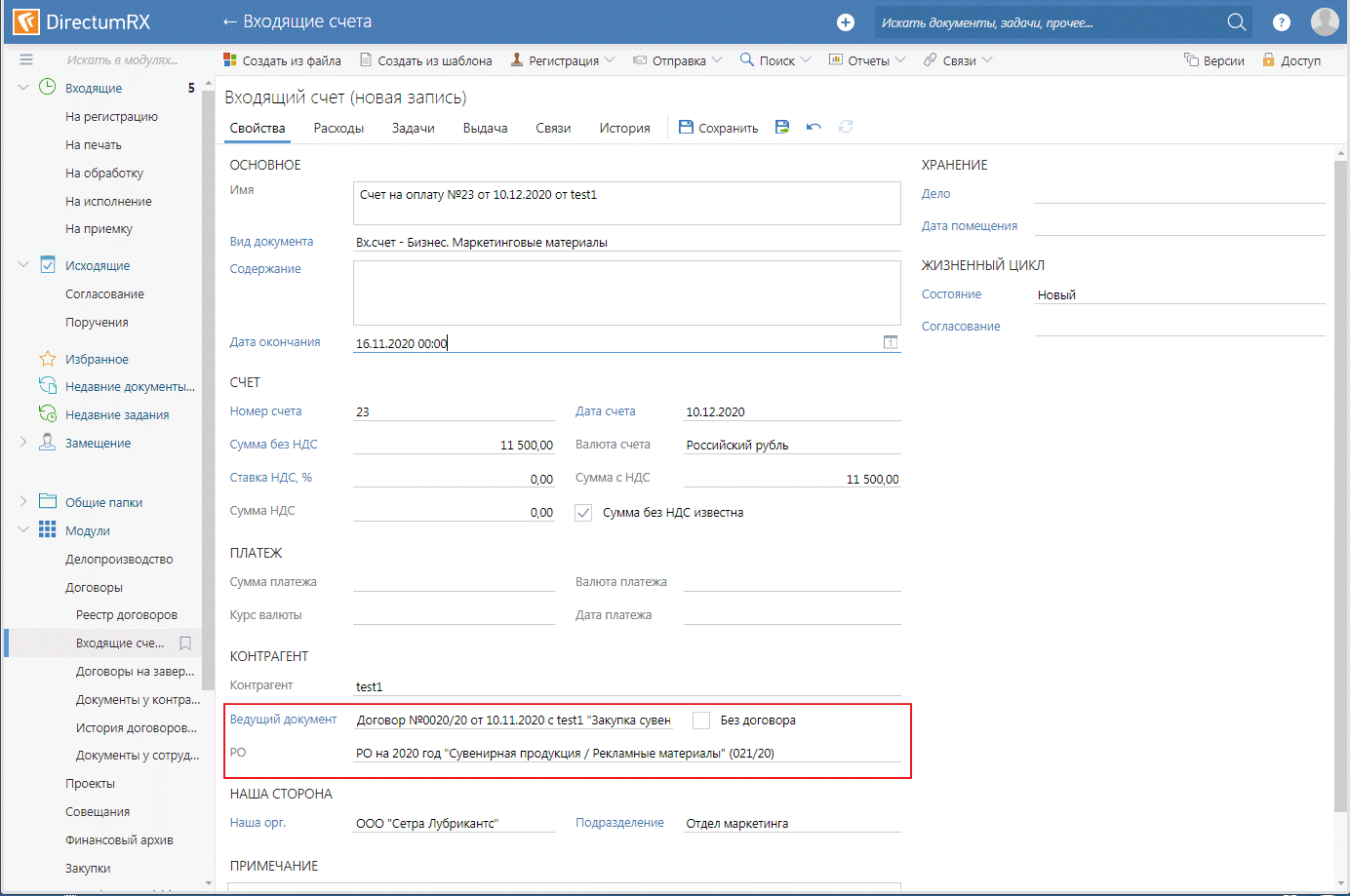1350x896 pixels.
Task: Open the Связи dropdown in the top toolbar
Action: (958, 60)
